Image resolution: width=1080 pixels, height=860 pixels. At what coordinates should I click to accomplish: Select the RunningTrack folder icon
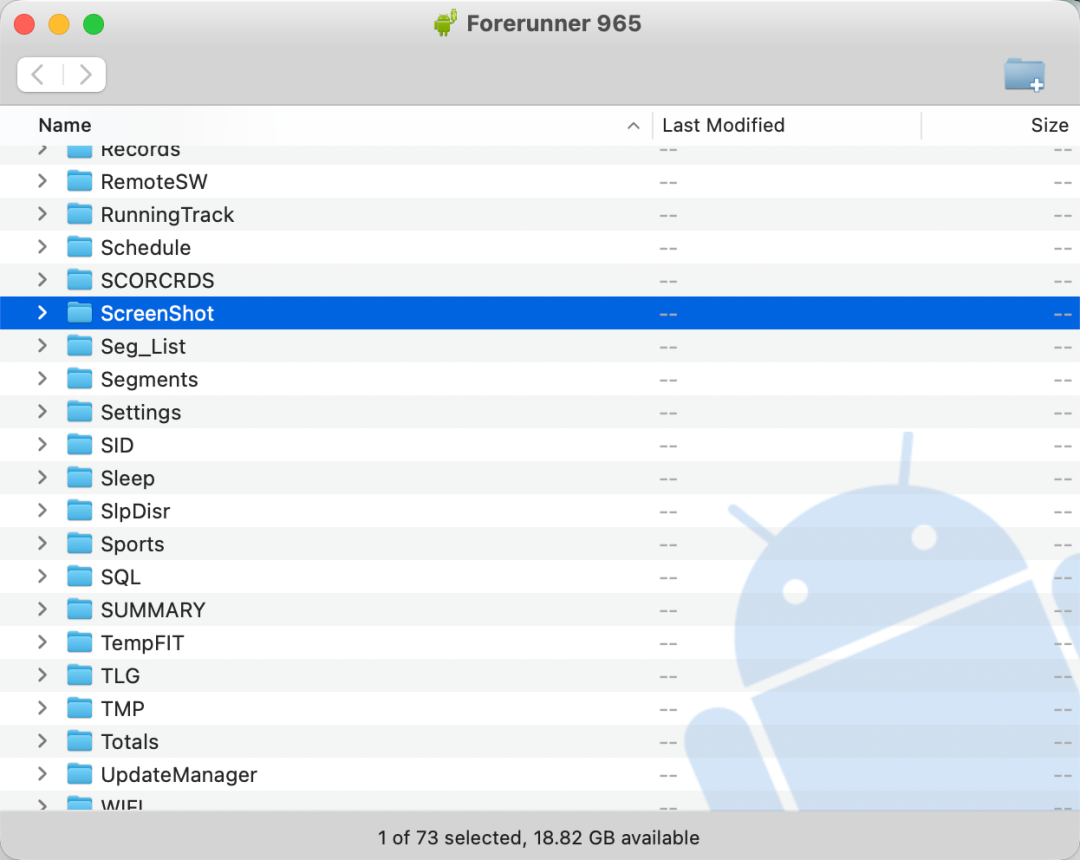click(80, 215)
